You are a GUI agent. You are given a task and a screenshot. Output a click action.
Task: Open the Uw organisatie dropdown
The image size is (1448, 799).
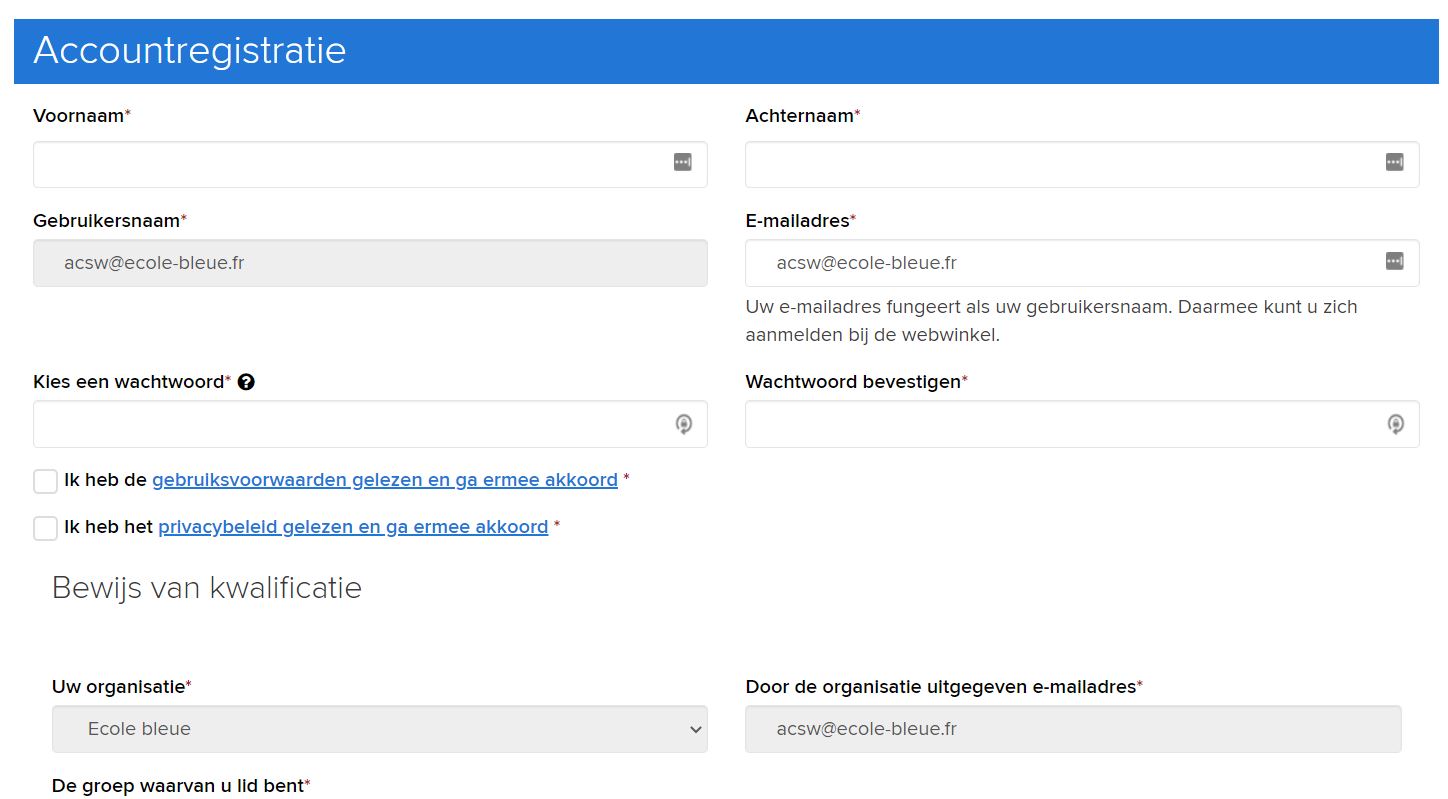(379, 729)
